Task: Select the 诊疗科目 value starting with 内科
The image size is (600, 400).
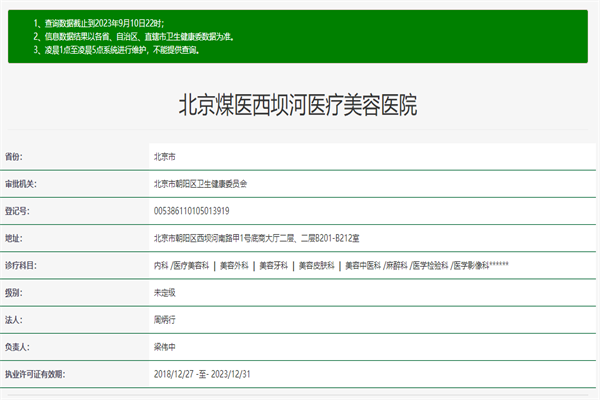Action: [x=331, y=266]
